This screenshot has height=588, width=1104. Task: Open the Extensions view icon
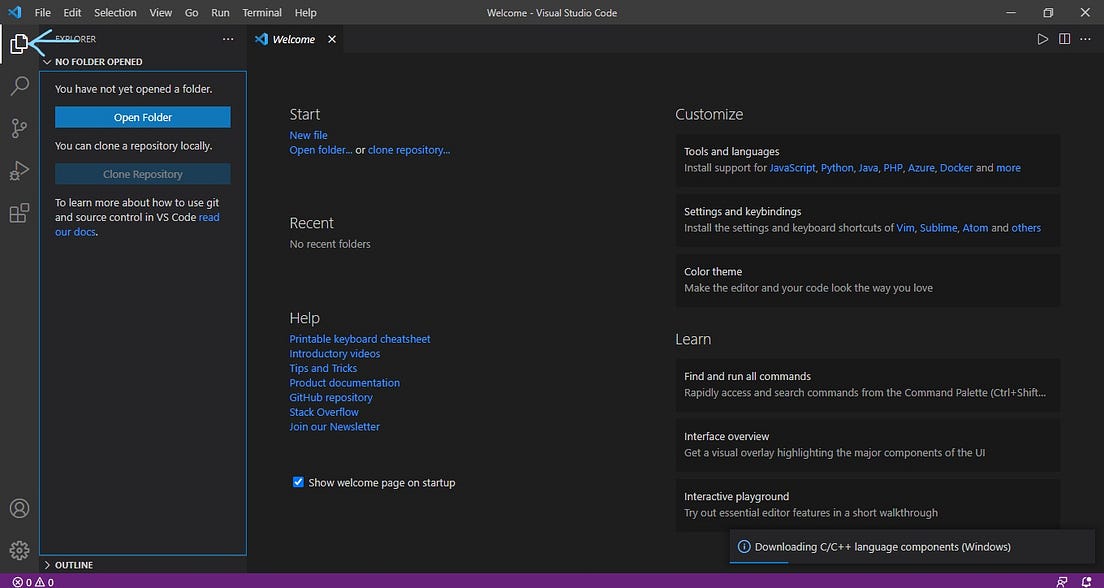tap(19, 213)
